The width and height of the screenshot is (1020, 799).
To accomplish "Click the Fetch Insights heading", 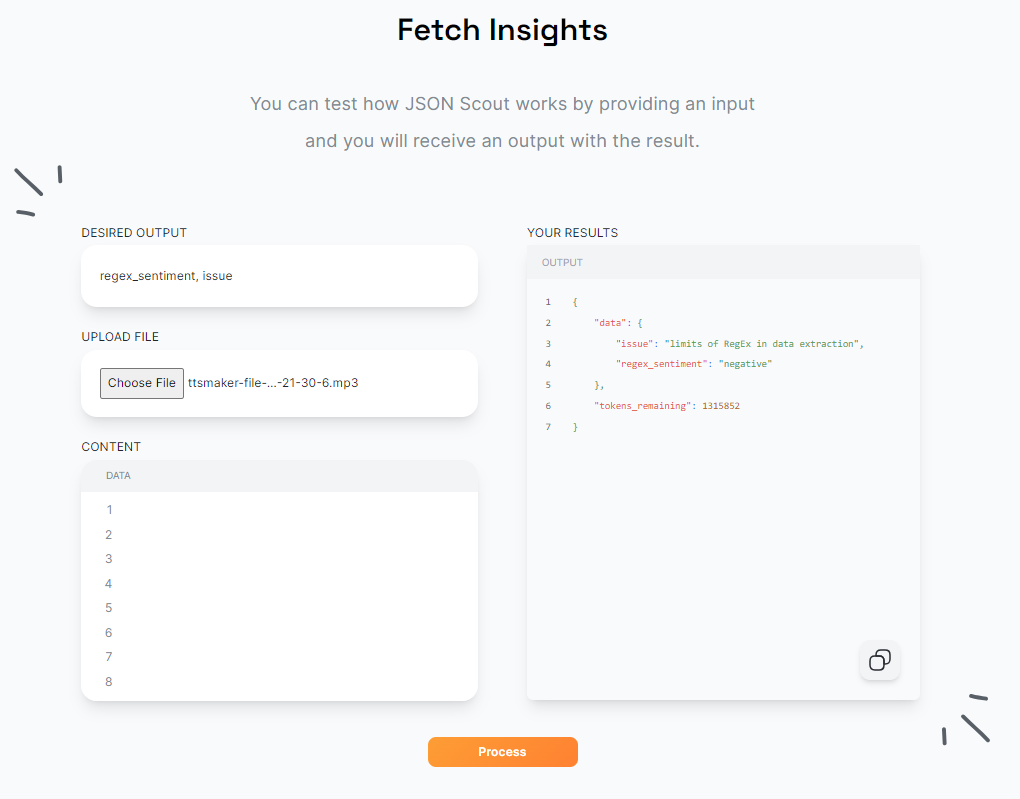I will (x=502, y=30).
